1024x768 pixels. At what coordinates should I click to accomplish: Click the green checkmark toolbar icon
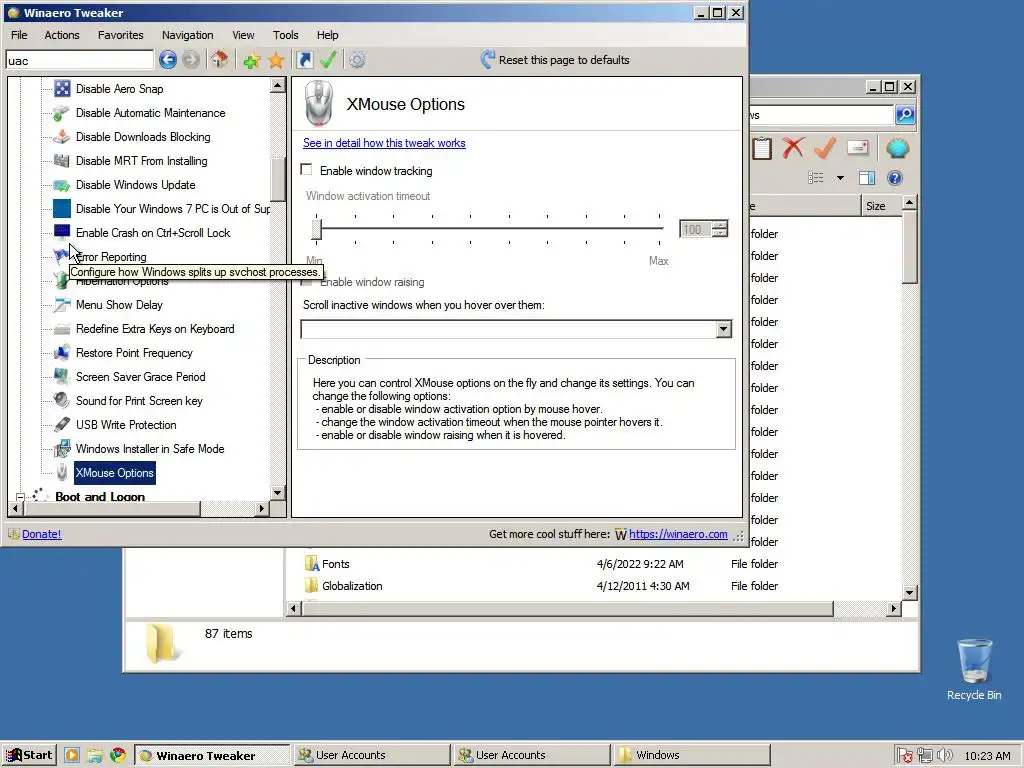click(328, 60)
